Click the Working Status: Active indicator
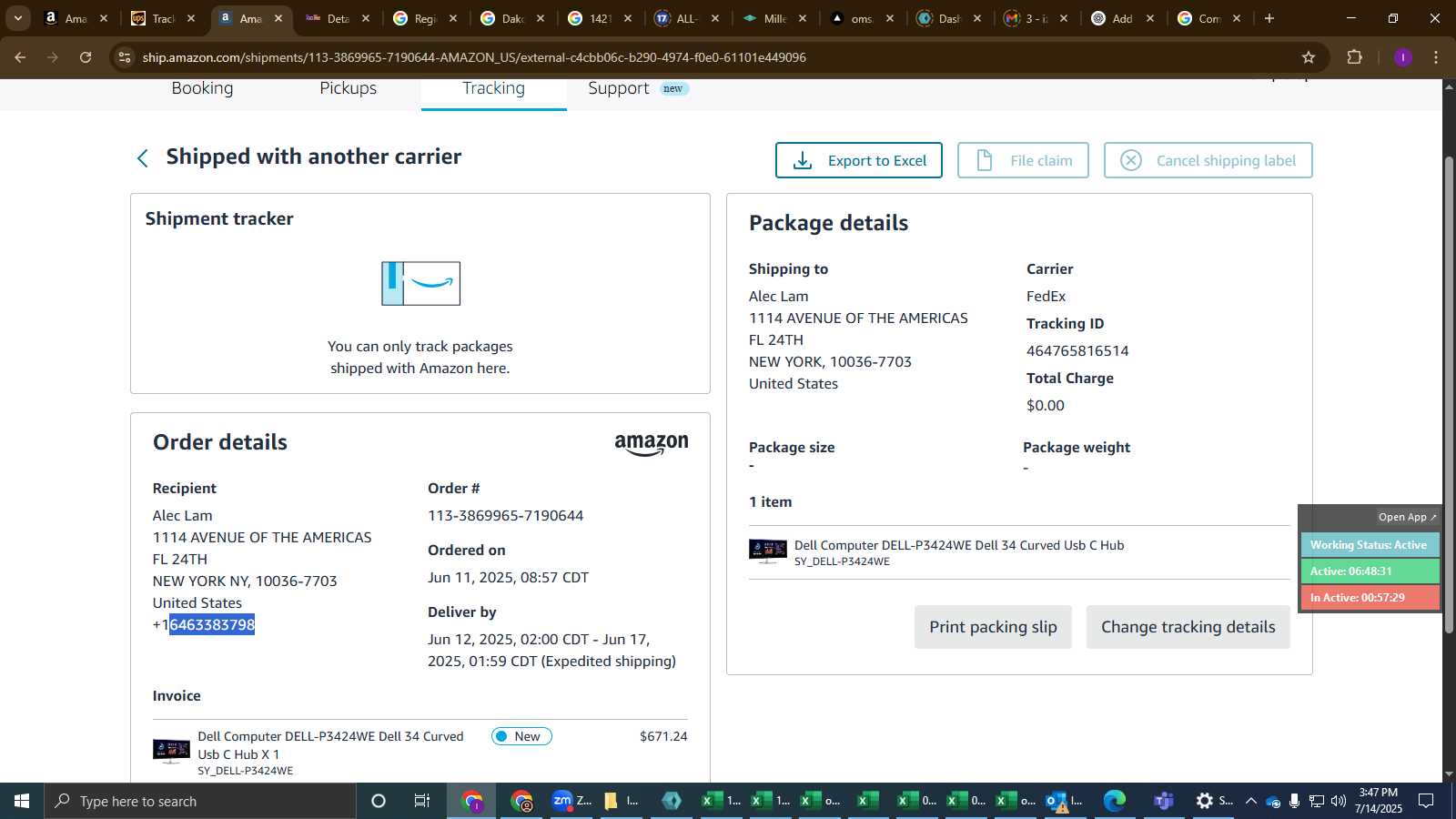 pos(1370,545)
